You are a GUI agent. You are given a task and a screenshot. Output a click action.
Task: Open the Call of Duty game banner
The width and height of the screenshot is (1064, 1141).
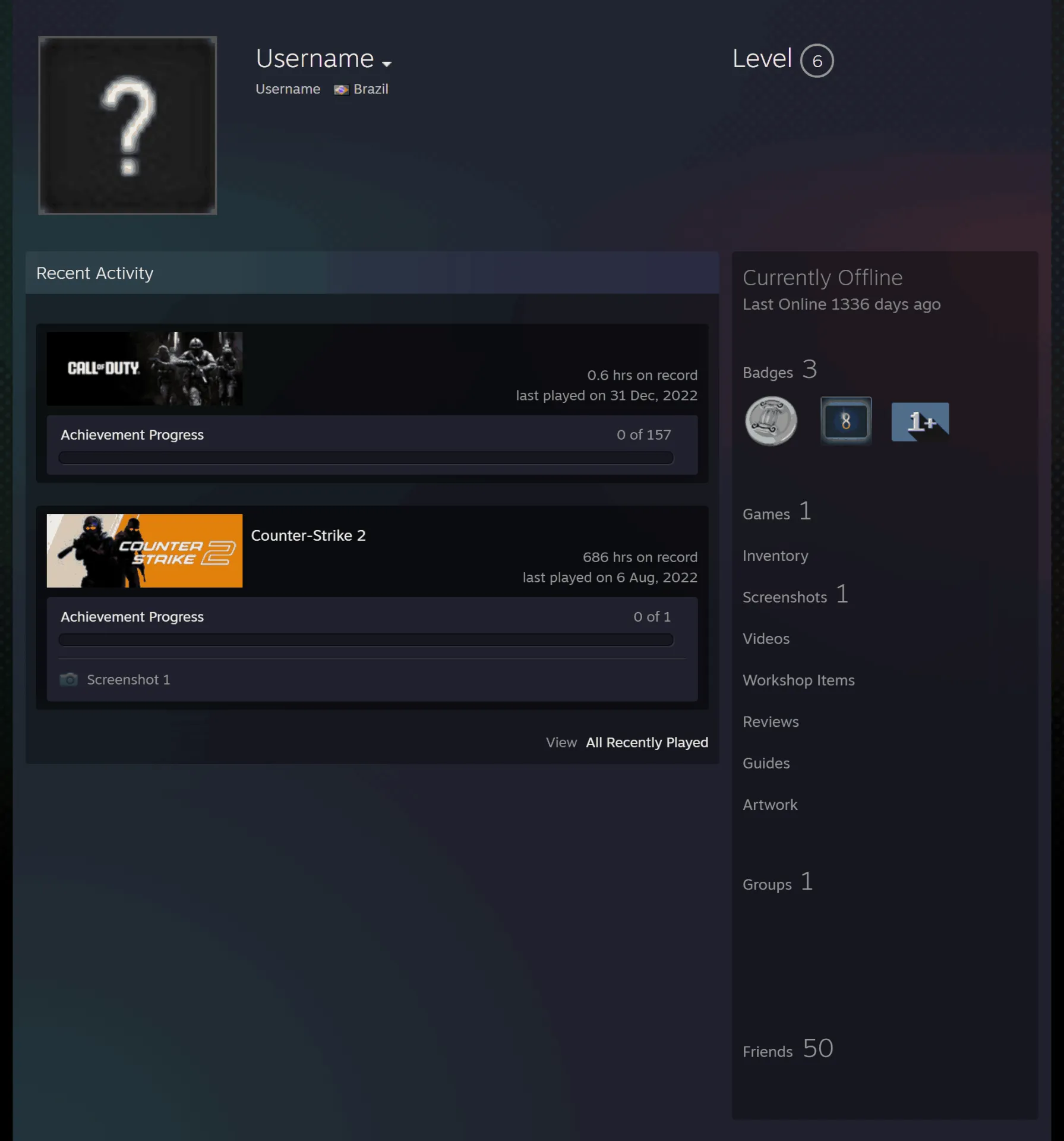coord(144,369)
